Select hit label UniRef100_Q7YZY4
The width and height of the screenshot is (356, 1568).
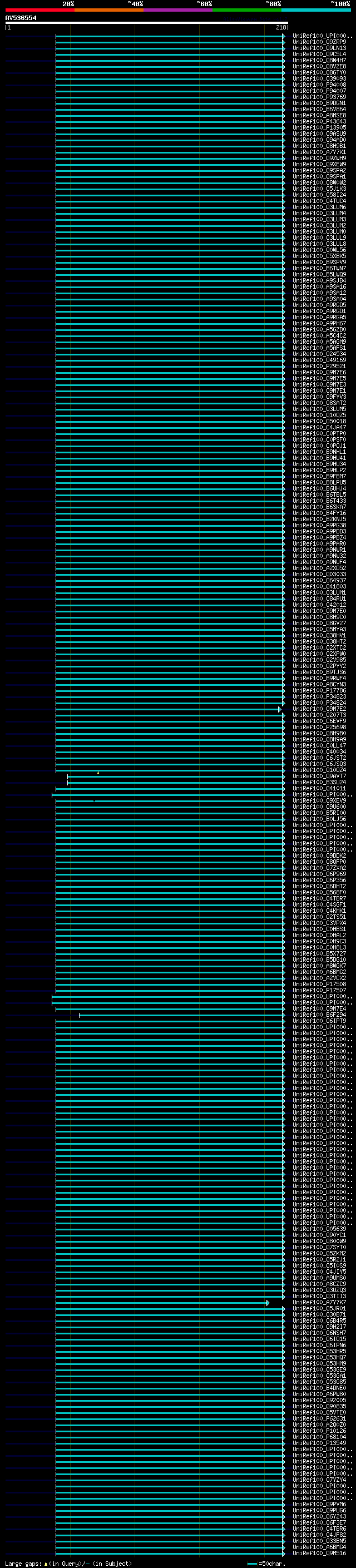[x=319, y=1480]
